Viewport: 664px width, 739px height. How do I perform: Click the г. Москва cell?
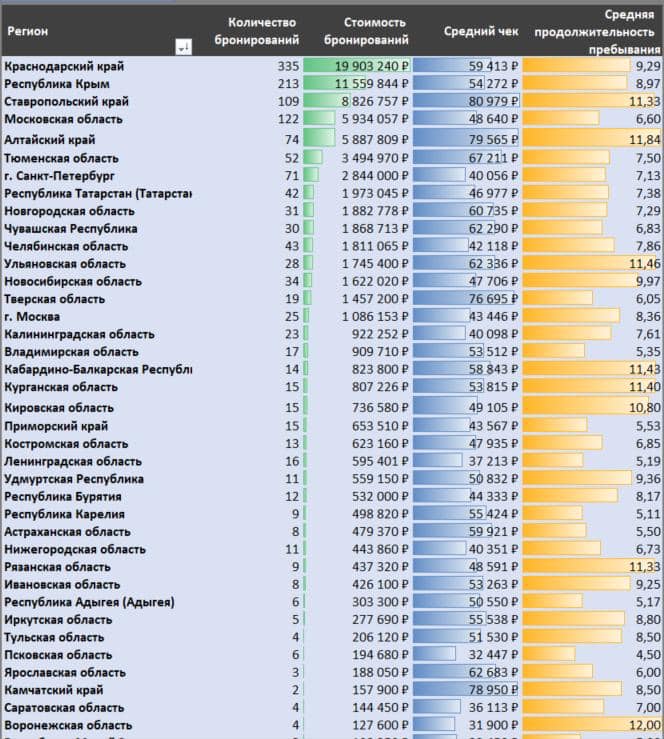(32, 316)
